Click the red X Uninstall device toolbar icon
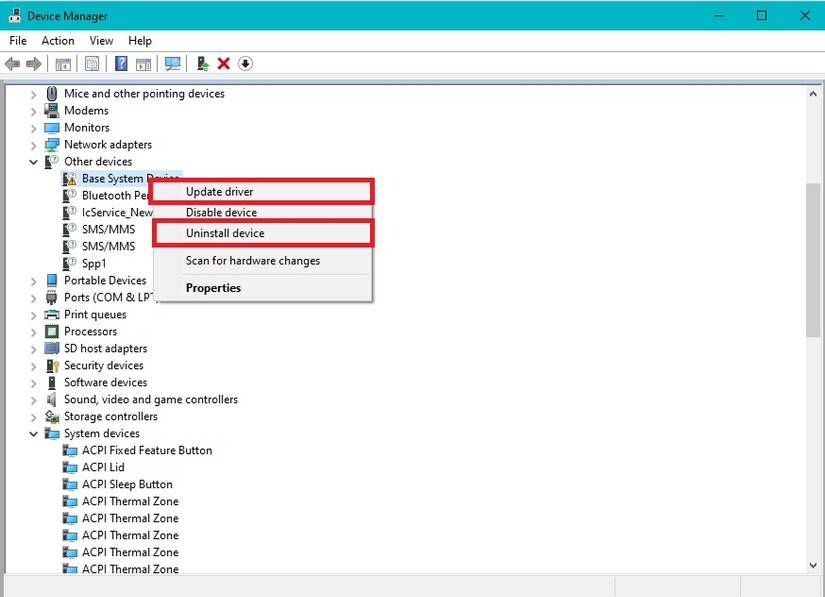 click(x=223, y=63)
